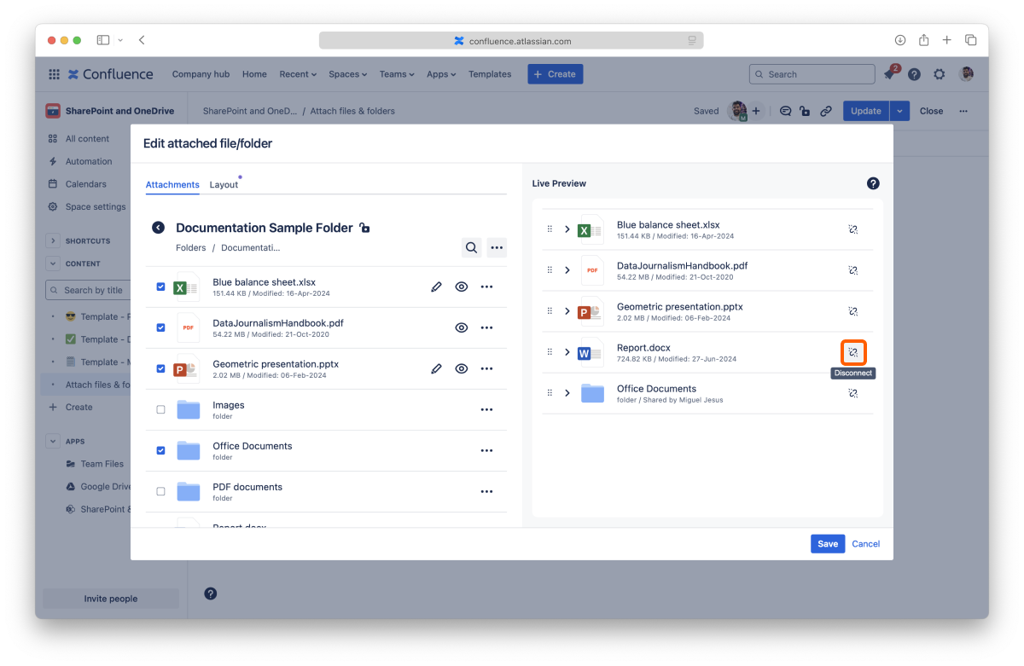Disconnect Office Documents folder in Live Preview

coord(853,393)
